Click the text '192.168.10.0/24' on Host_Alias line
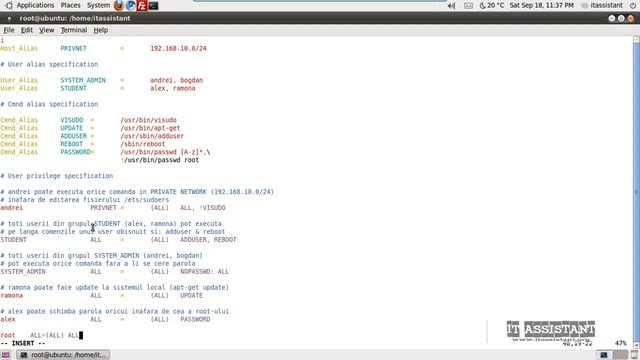 (178, 48)
